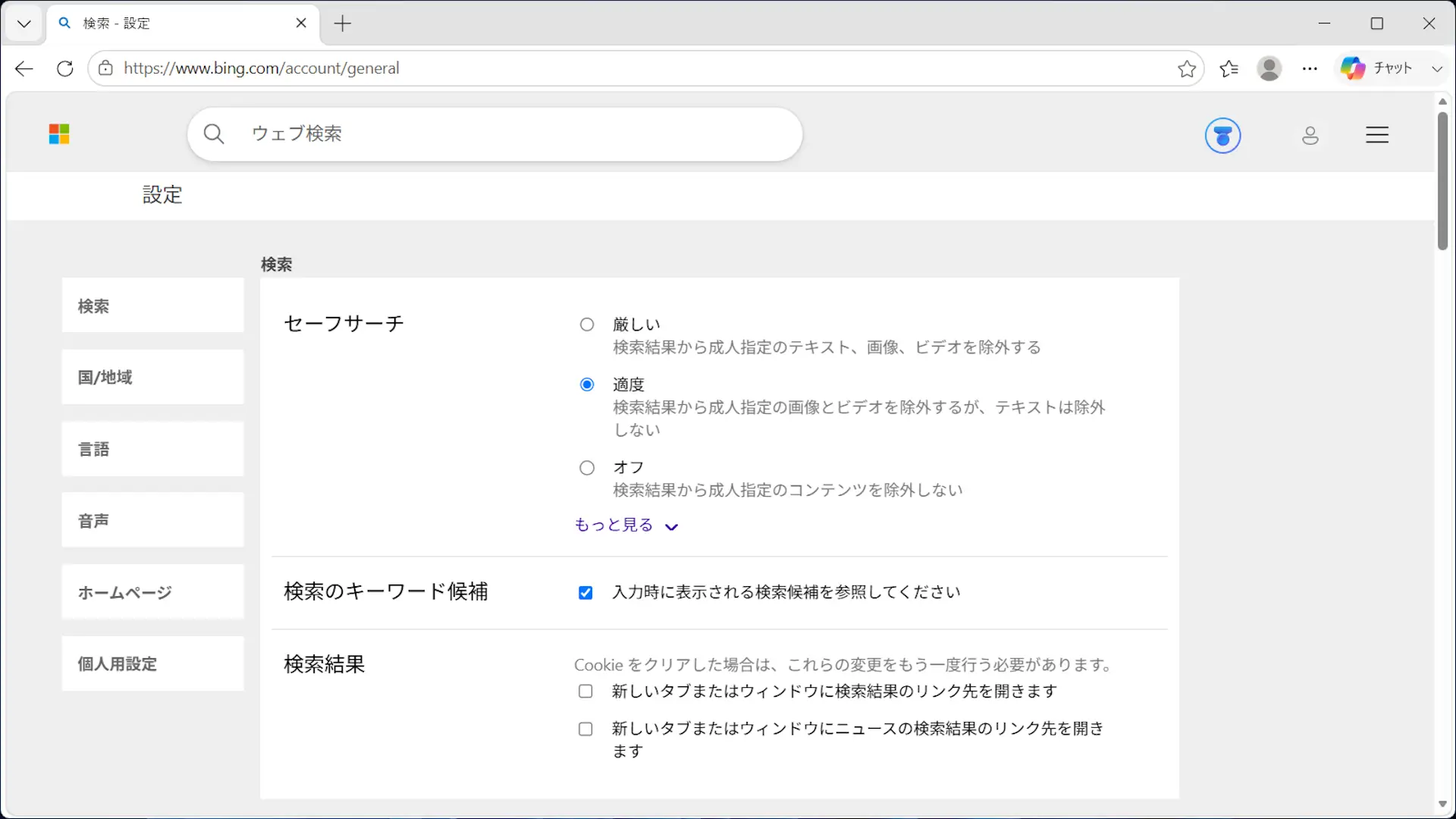
Task: Reload the current page
Action: click(x=65, y=68)
